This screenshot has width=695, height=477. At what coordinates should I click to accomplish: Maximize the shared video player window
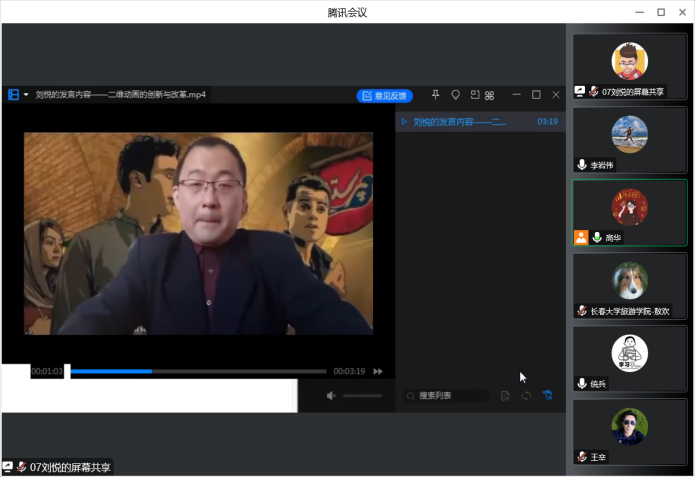pos(536,95)
